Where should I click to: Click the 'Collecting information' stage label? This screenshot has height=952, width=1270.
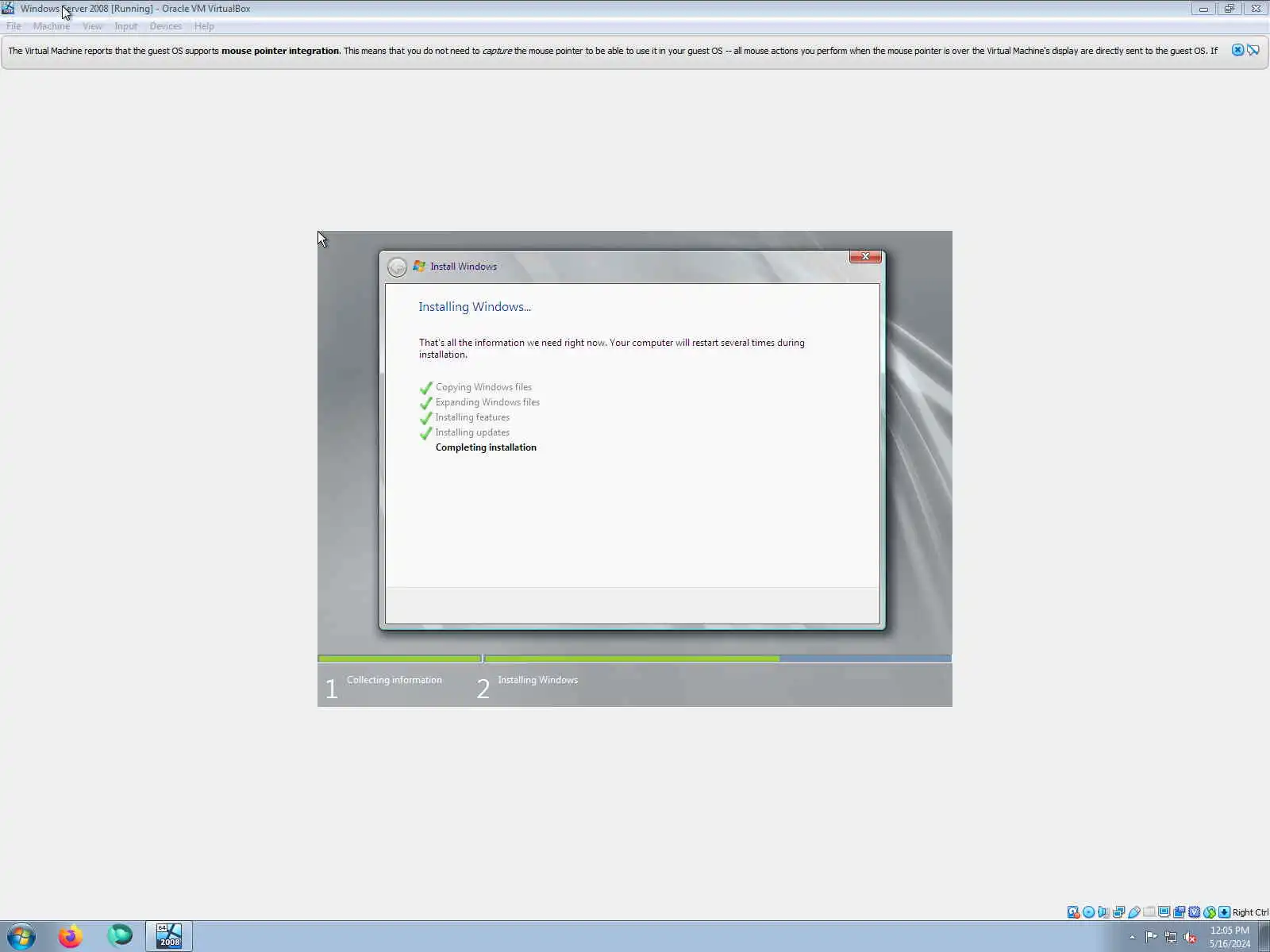394,680
